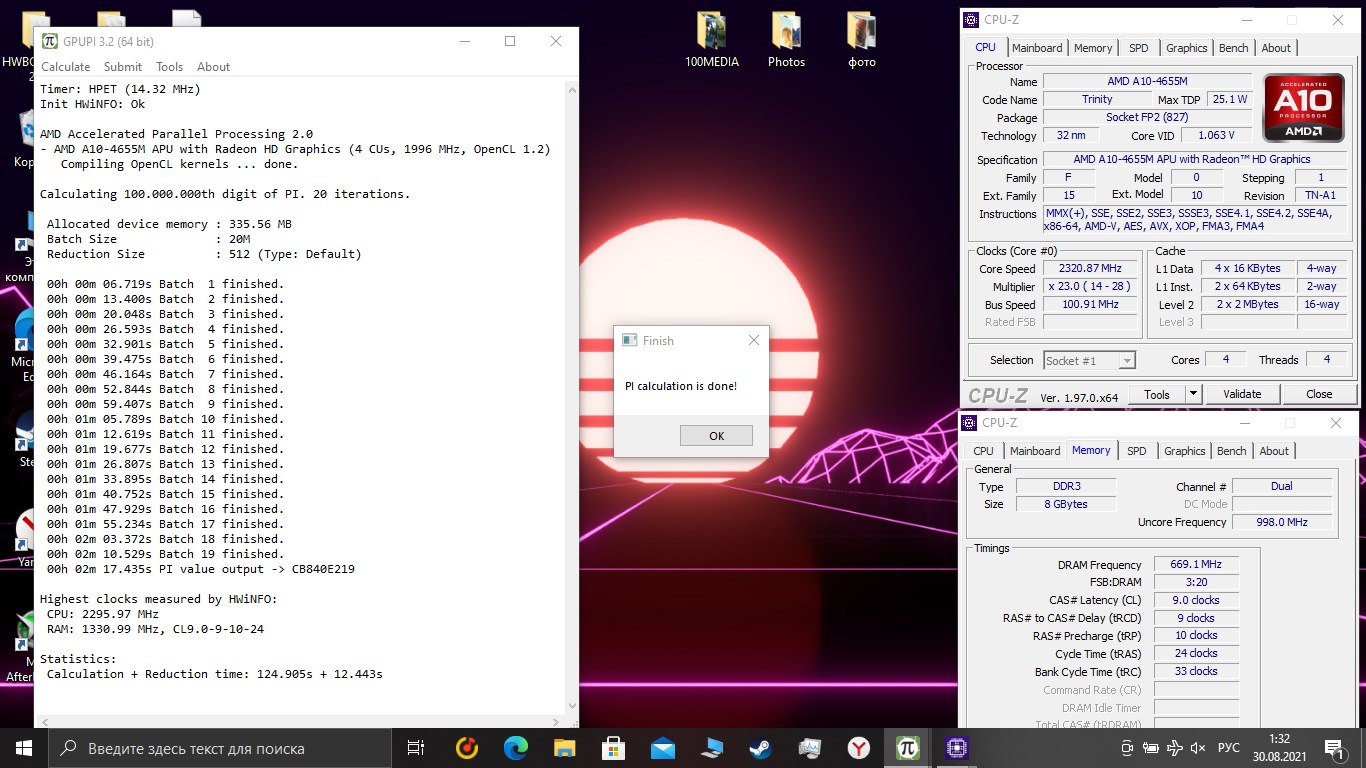Screen dimensions: 1366x768
Task: Switch to Mainboard tab in upper CPU-Z
Action: click(1037, 48)
